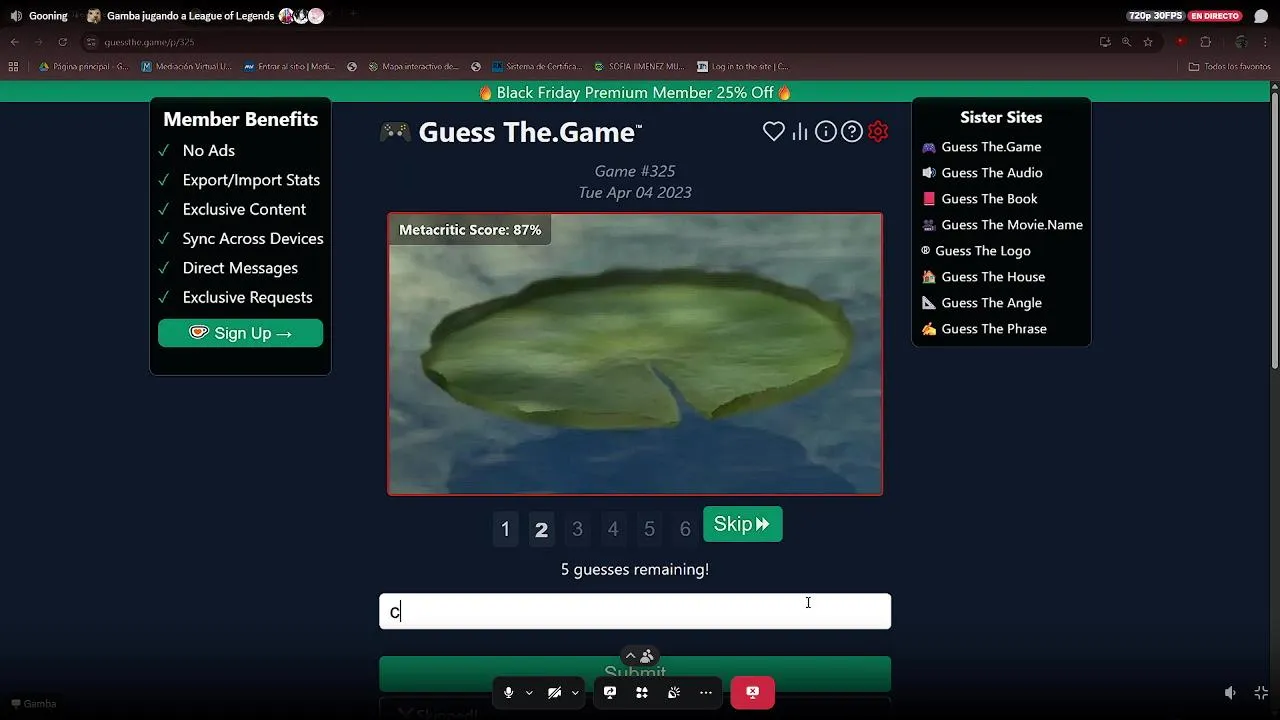1280x720 pixels.
Task: Open the 'Sistema de Certifica' bookmark
Action: point(537,67)
